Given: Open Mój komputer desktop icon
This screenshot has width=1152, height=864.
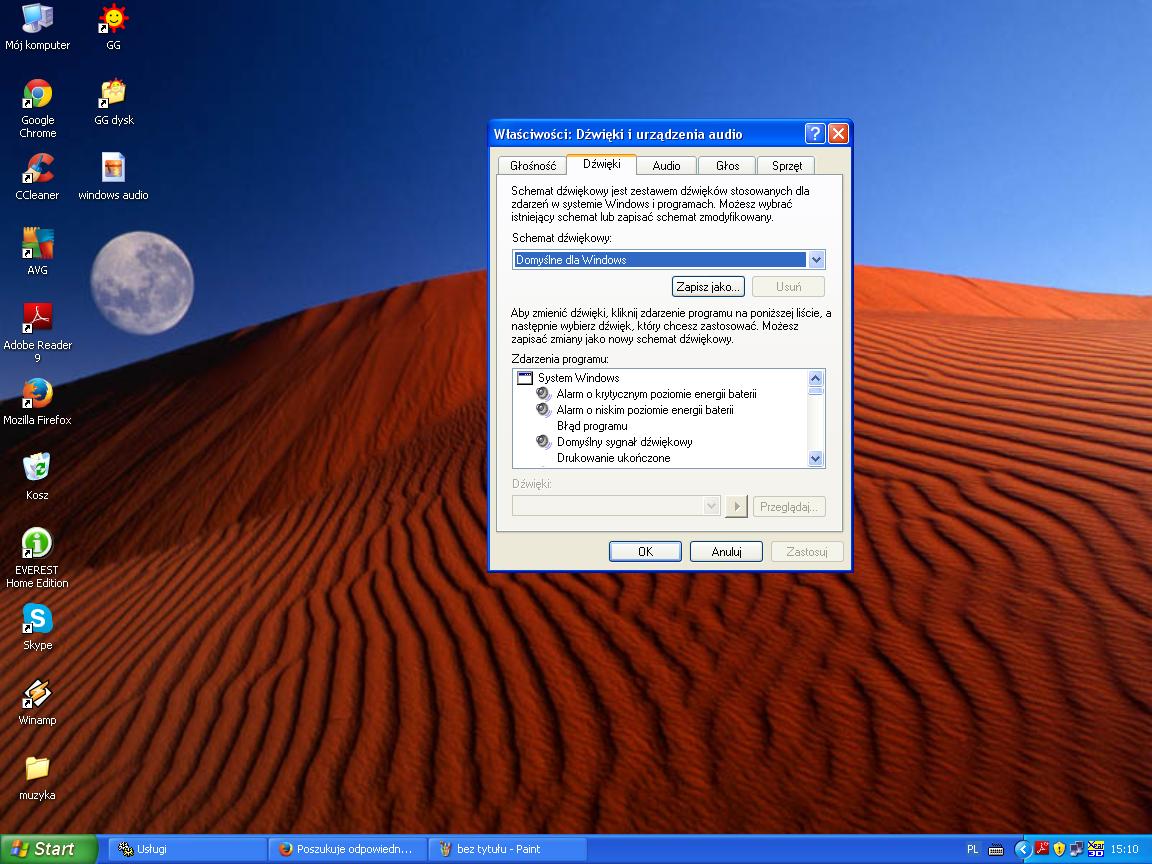Looking at the screenshot, I should click(x=37, y=27).
